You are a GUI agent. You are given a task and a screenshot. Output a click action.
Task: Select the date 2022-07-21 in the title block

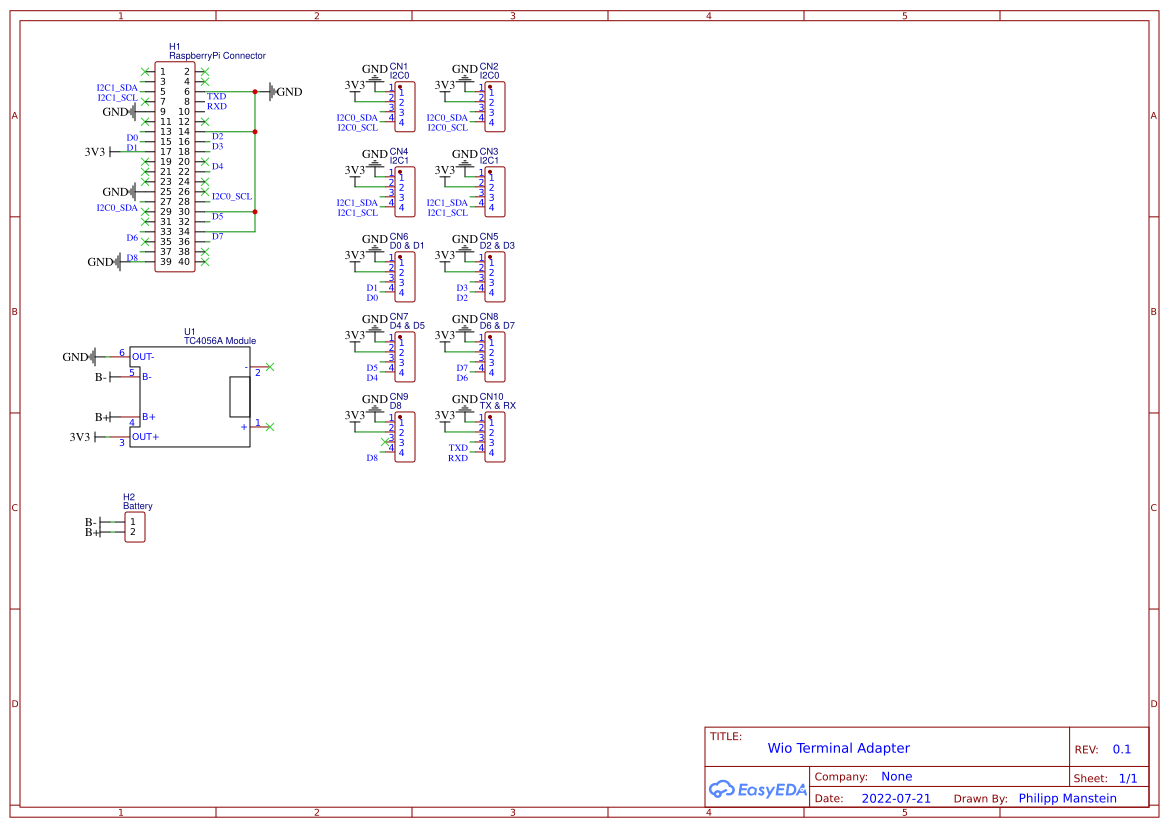[x=895, y=798]
